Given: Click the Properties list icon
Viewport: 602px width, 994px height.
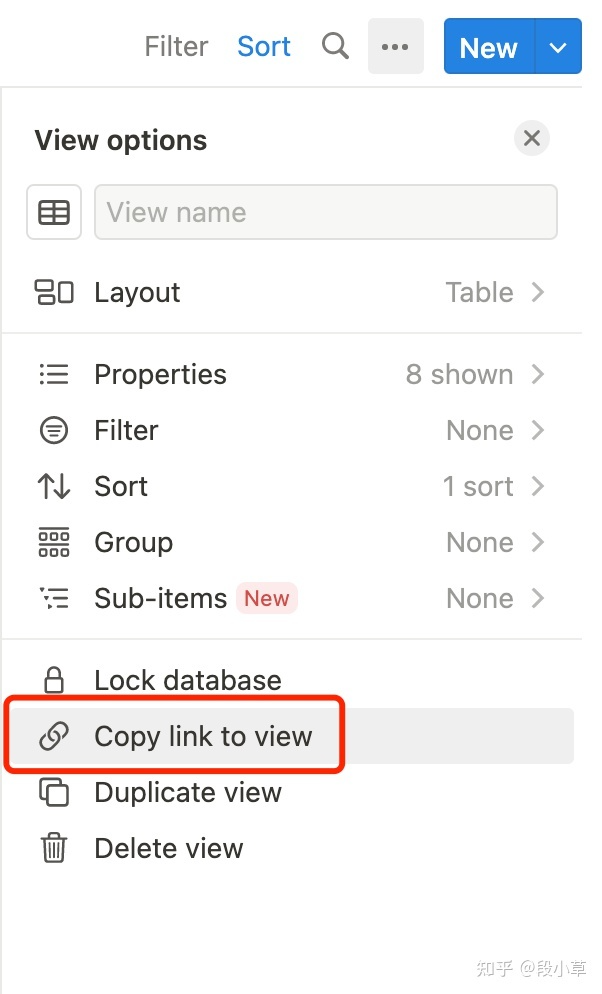Looking at the screenshot, I should point(54,374).
